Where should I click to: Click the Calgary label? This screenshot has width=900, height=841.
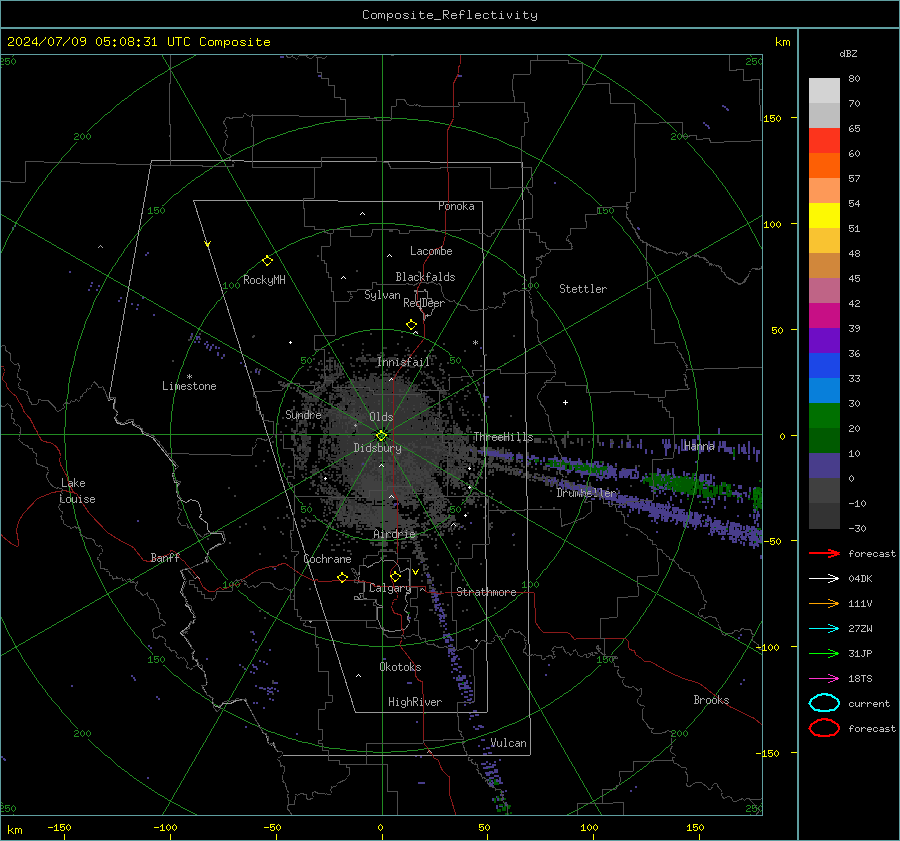[390, 588]
